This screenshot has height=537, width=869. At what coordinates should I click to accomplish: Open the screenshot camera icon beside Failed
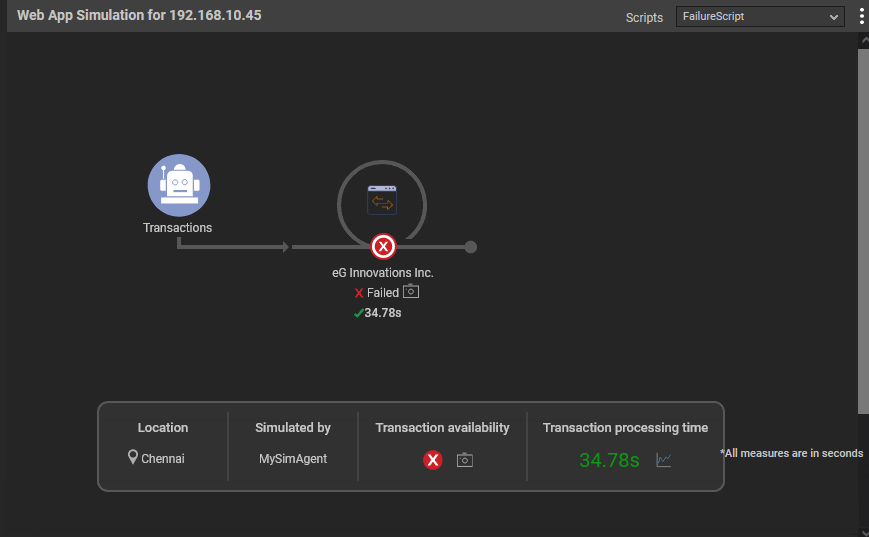411,291
